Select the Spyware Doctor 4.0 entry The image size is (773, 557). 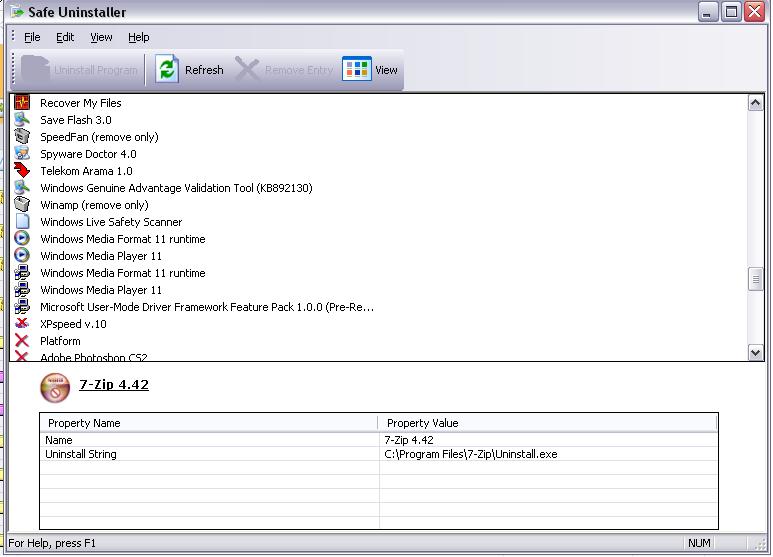88,154
